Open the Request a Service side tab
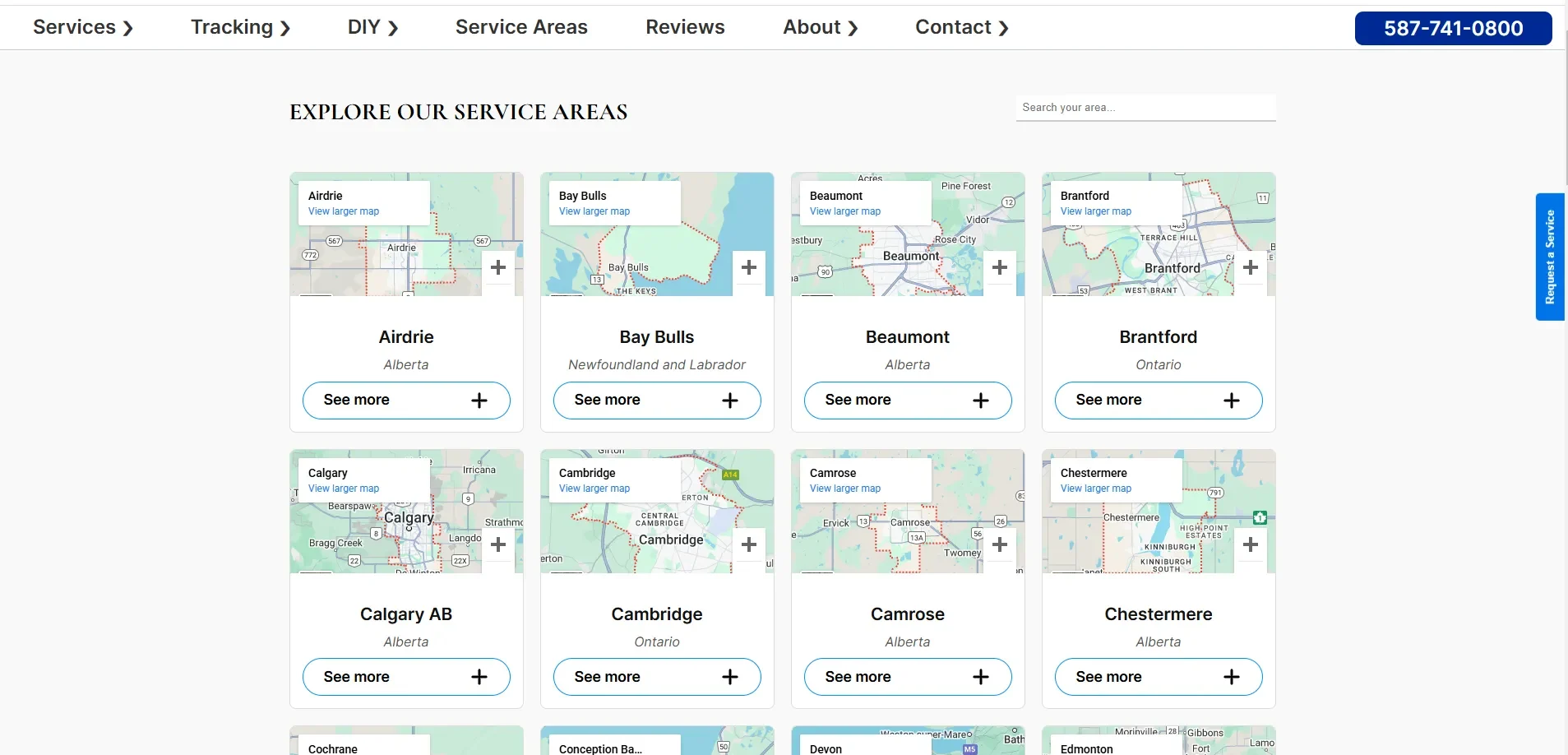Image resolution: width=1568 pixels, height=755 pixels. pos(1550,257)
